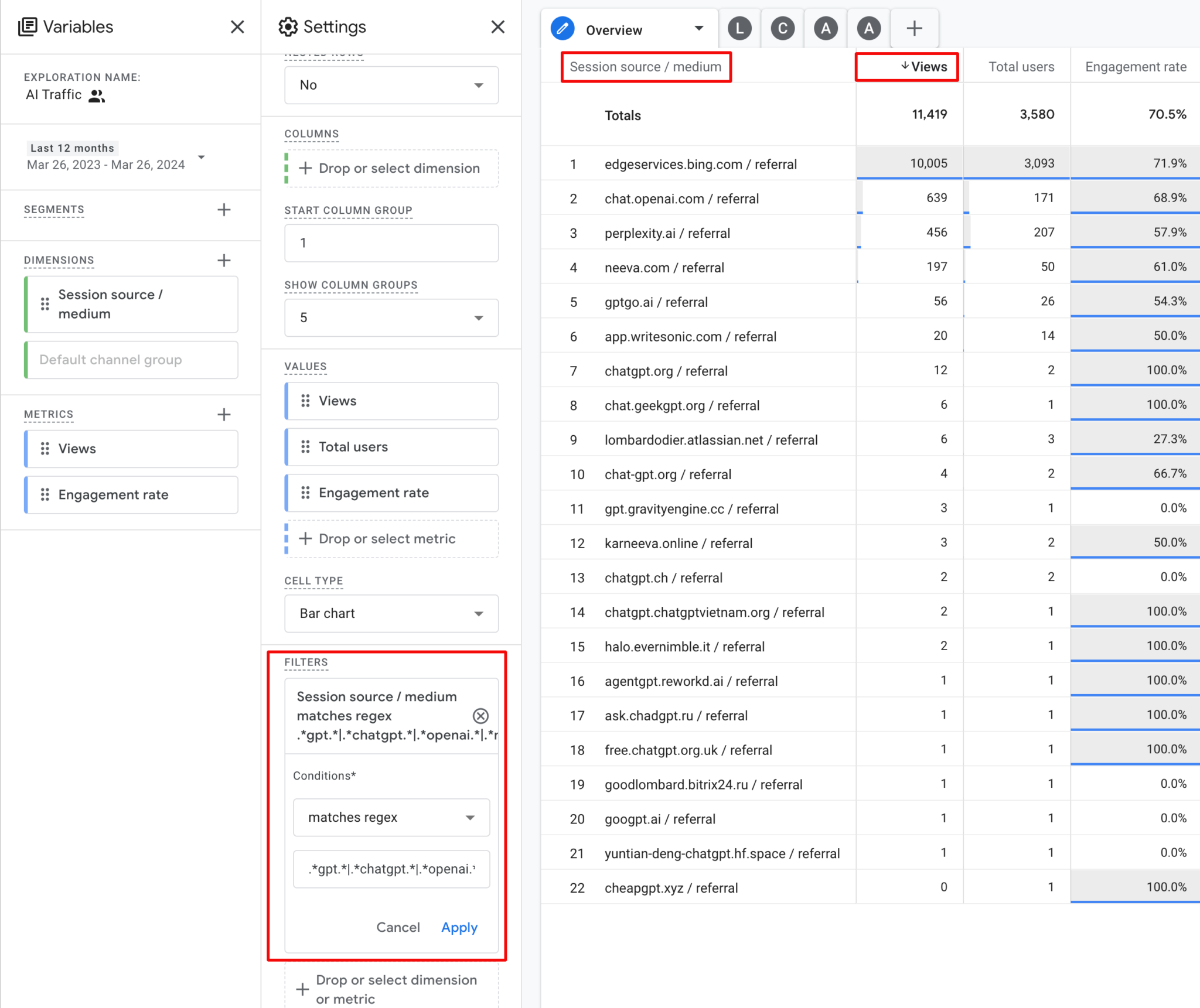Switch to the L tab
This screenshot has height=1008, width=1200.
[x=739, y=29]
